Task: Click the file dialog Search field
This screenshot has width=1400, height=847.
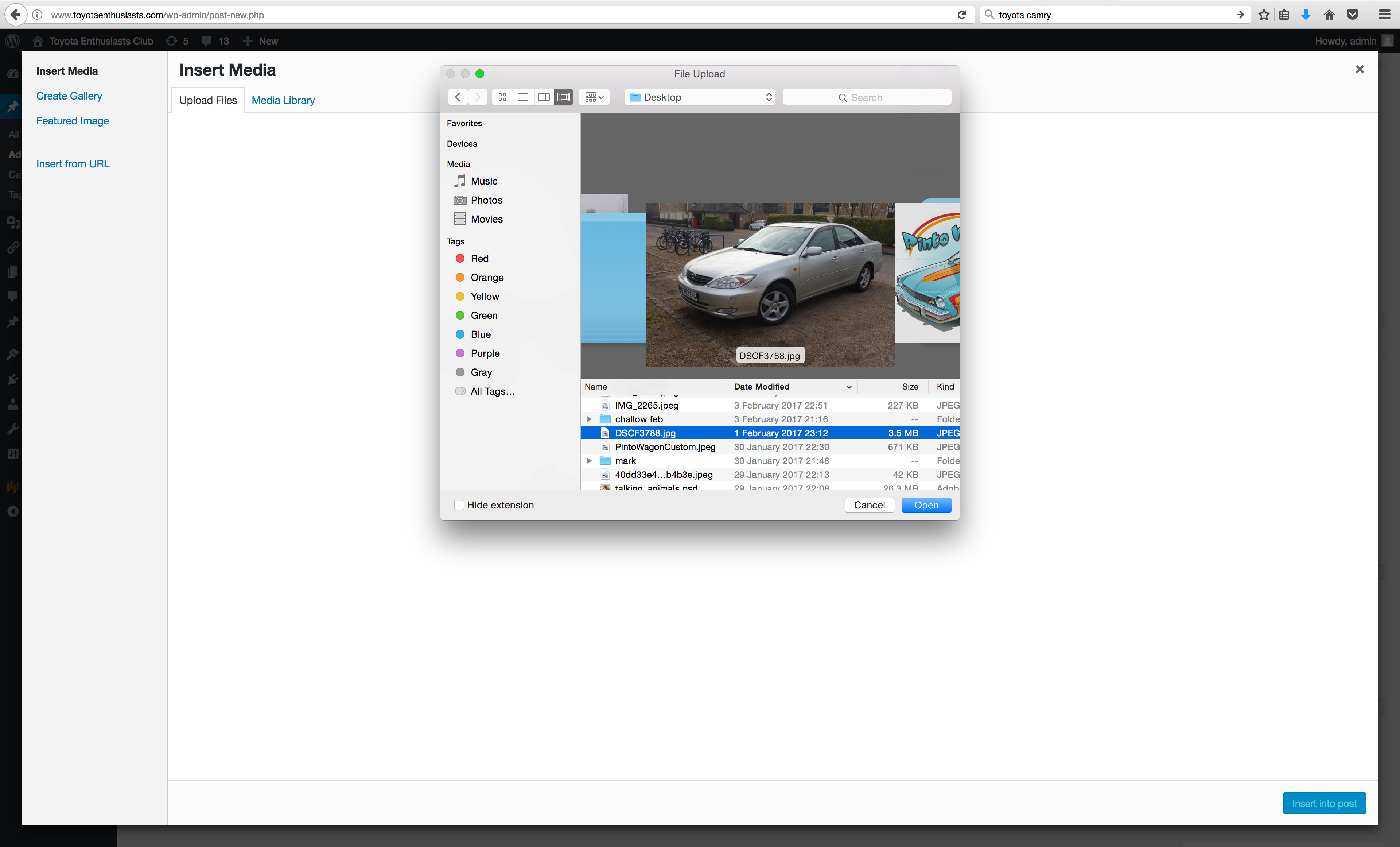Action: point(866,97)
